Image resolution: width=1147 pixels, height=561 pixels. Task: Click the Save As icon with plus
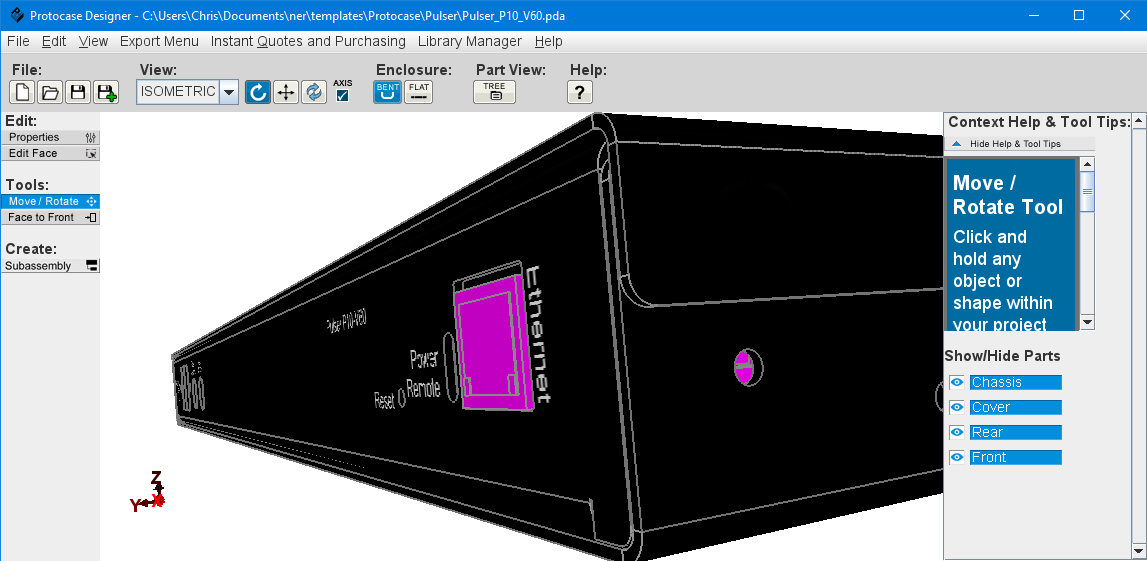pyautogui.click(x=106, y=92)
